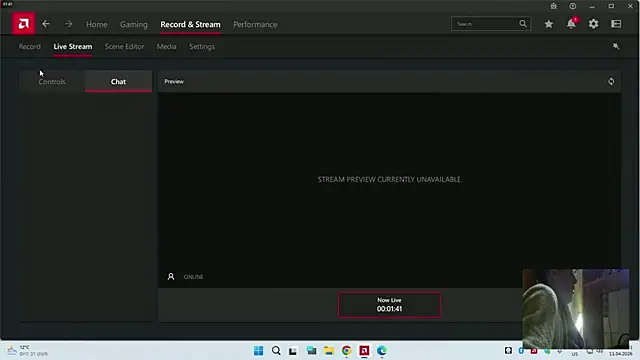Open the Media sub-tab

(167, 47)
